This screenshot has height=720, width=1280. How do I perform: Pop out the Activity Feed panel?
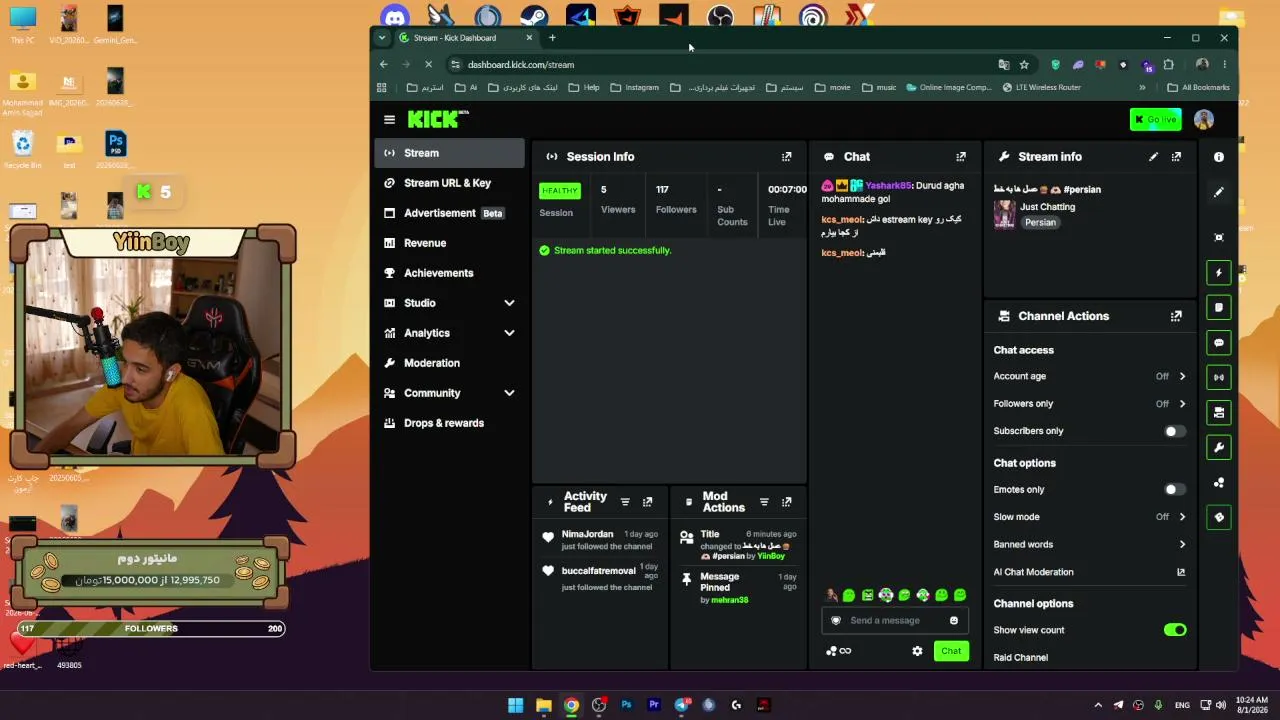pyautogui.click(x=648, y=502)
